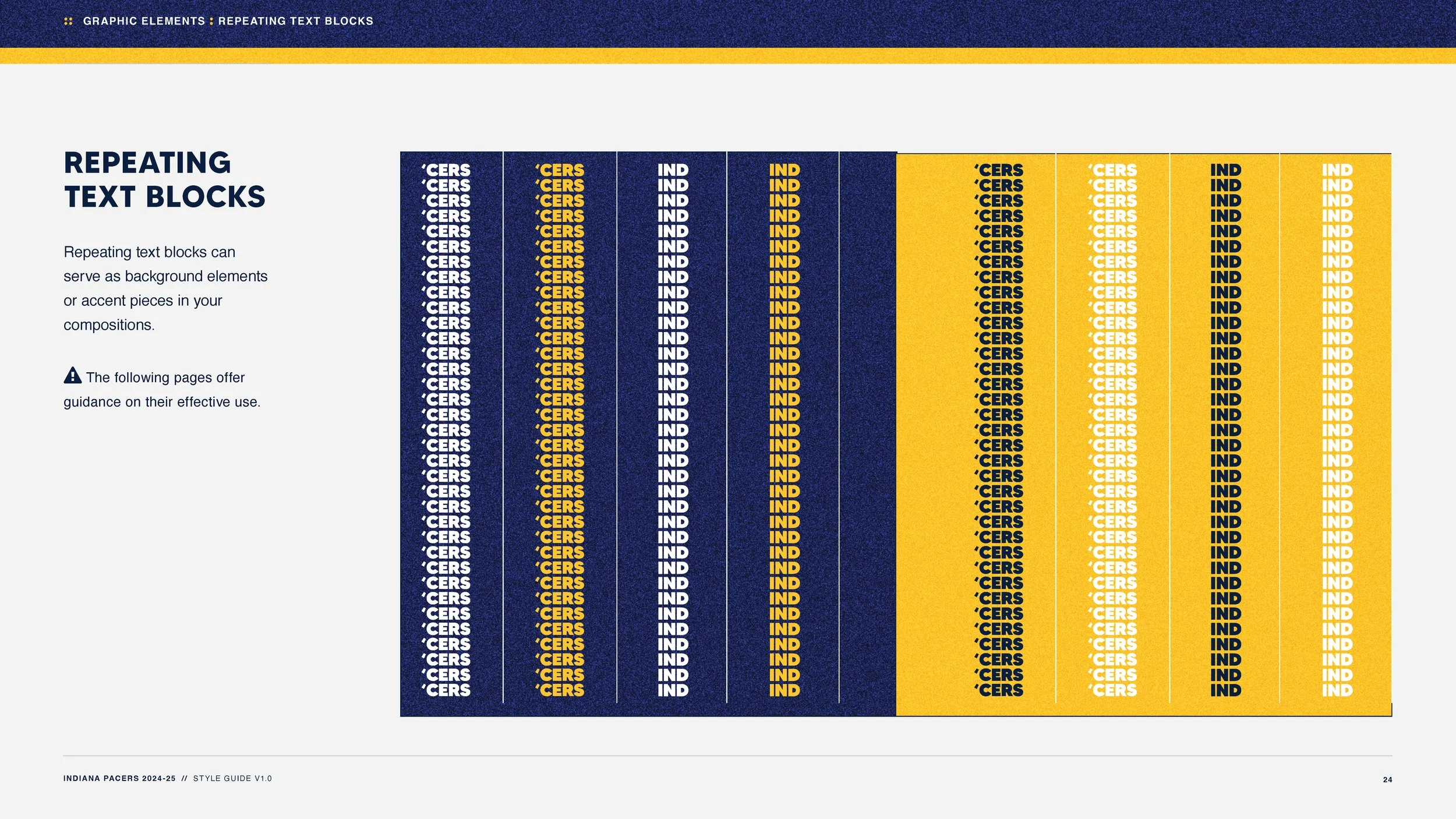Click the yellow colon separator in header
This screenshot has height=819, width=1456.
pyautogui.click(x=211, y=21)
